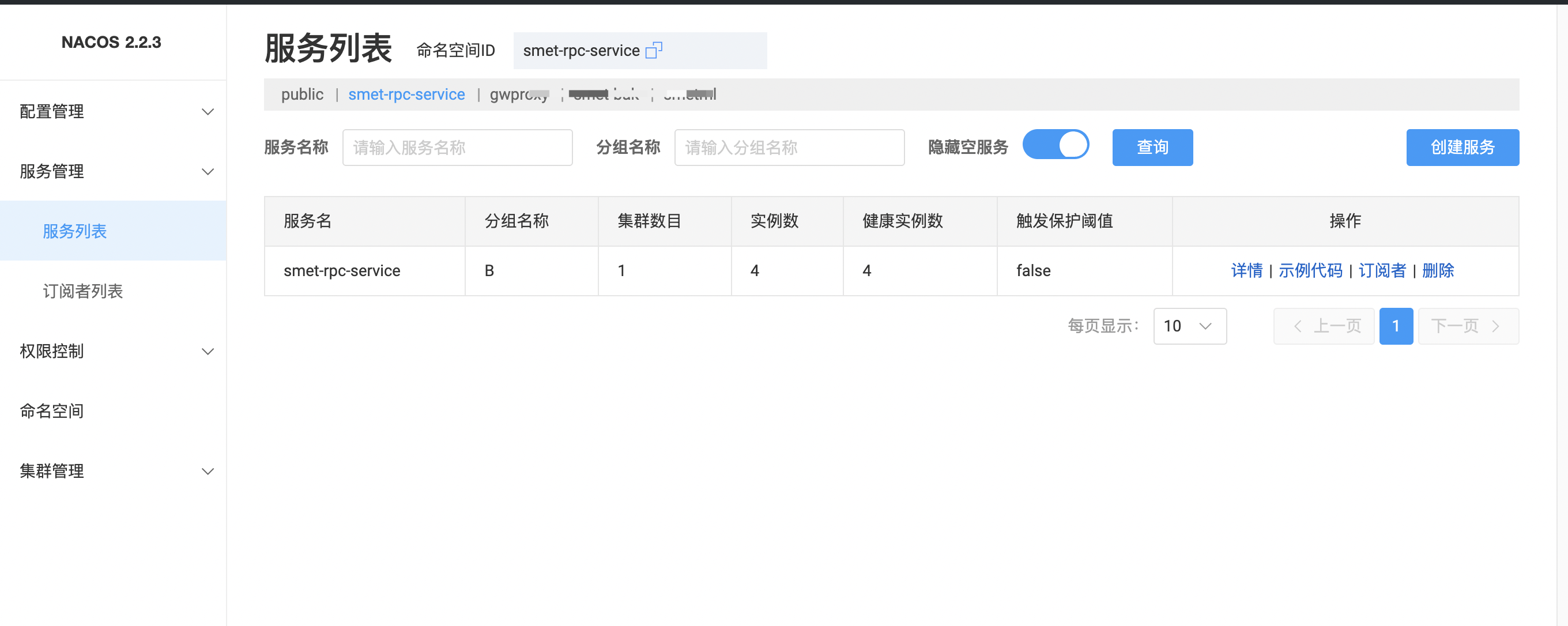Toggle the 隐藏空服务 switch
This screenshot has height=626, width=1568.
1056,145
